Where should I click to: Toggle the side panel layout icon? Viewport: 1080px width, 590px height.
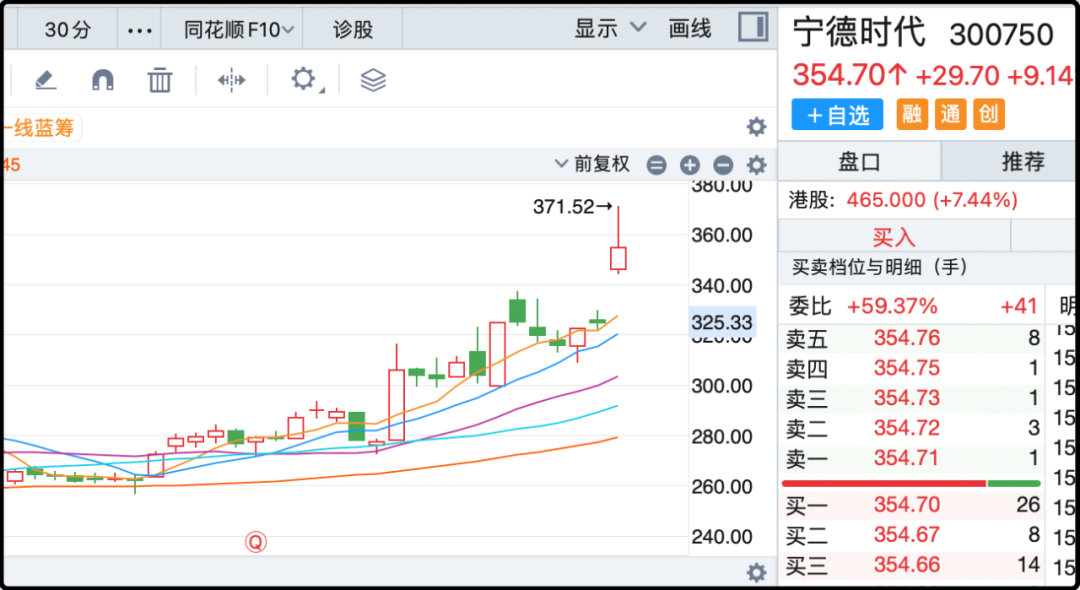(x=752, y=28)
